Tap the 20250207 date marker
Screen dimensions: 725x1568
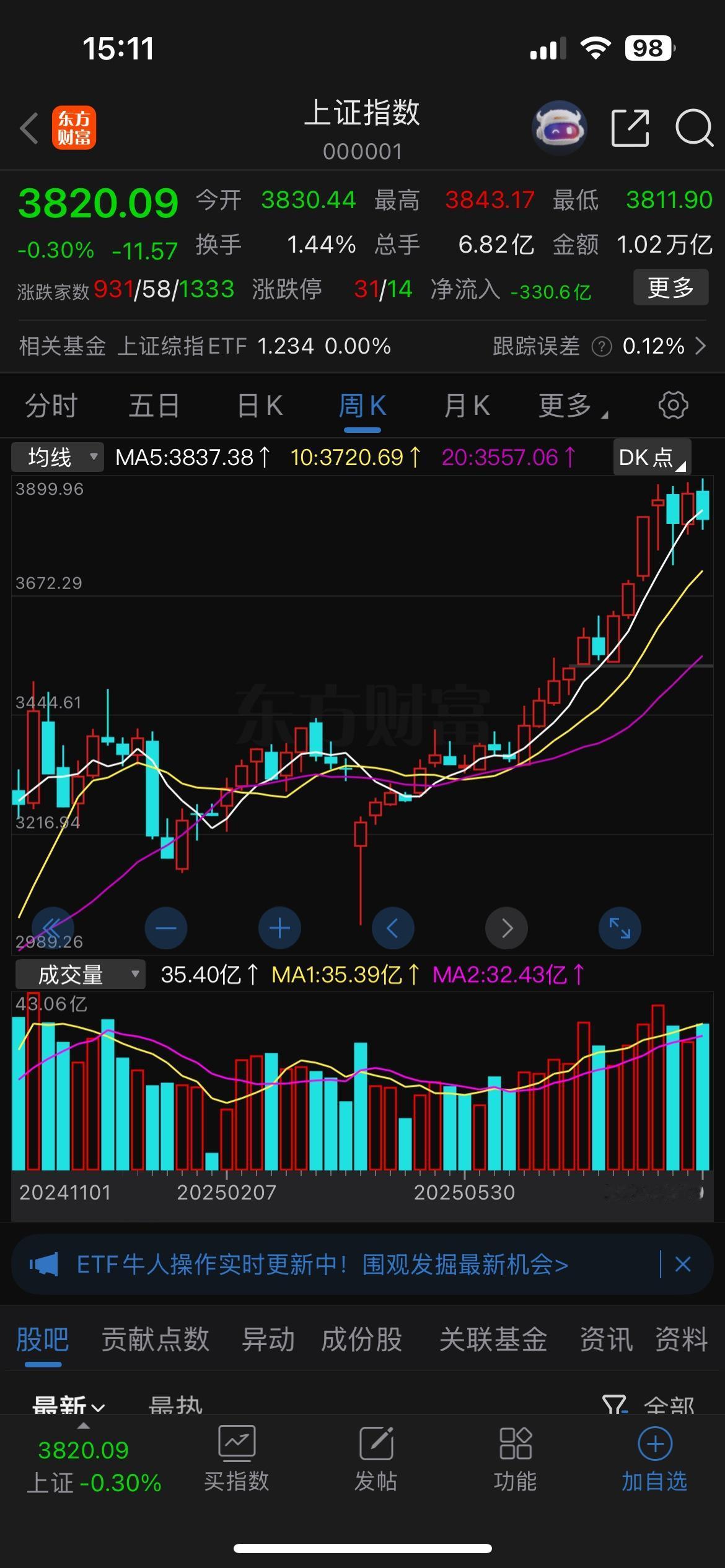click(x=227, y=1193)
